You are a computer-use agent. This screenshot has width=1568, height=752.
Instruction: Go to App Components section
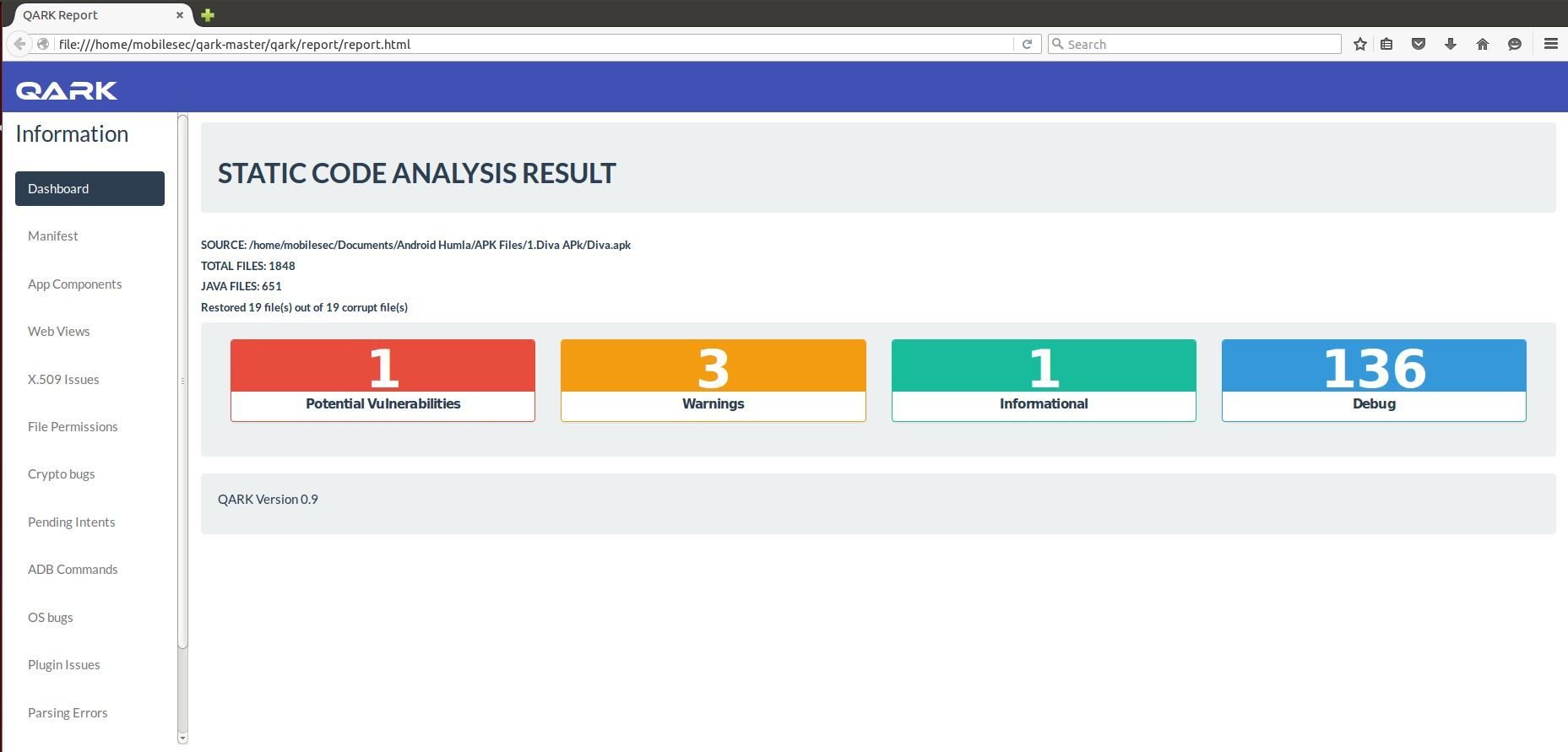tap(74, 284)
